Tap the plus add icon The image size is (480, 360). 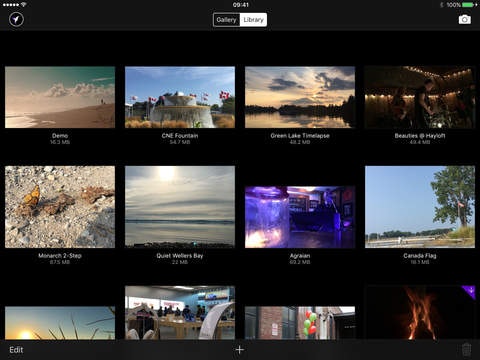pyautogui.click(x=240, y=350)
